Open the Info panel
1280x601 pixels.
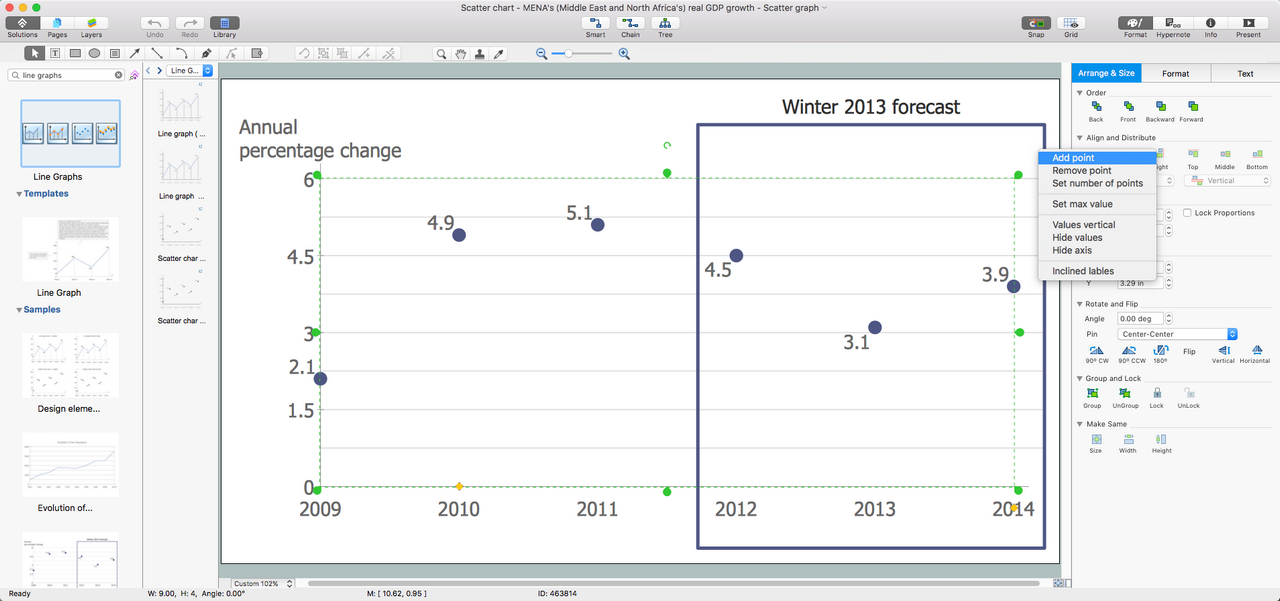click(x=1211, y=23)
